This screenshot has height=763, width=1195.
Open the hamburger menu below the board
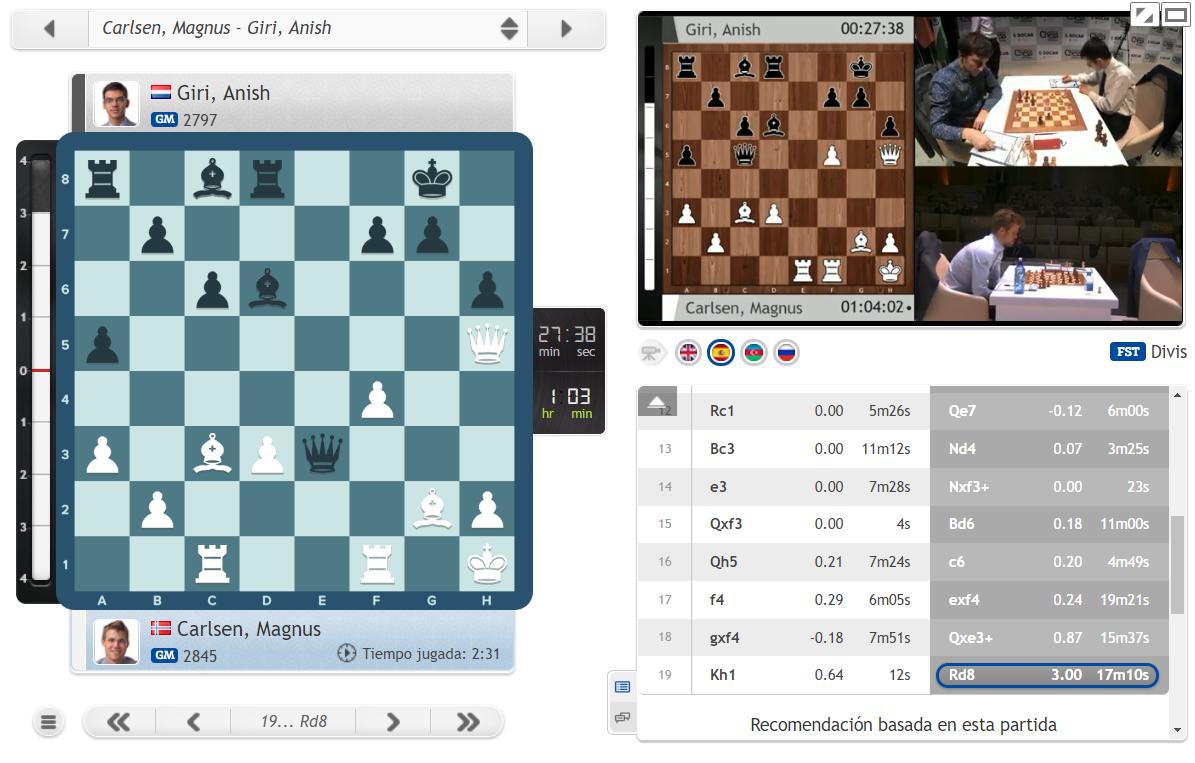pyautogui.click(x=48, y=722)
